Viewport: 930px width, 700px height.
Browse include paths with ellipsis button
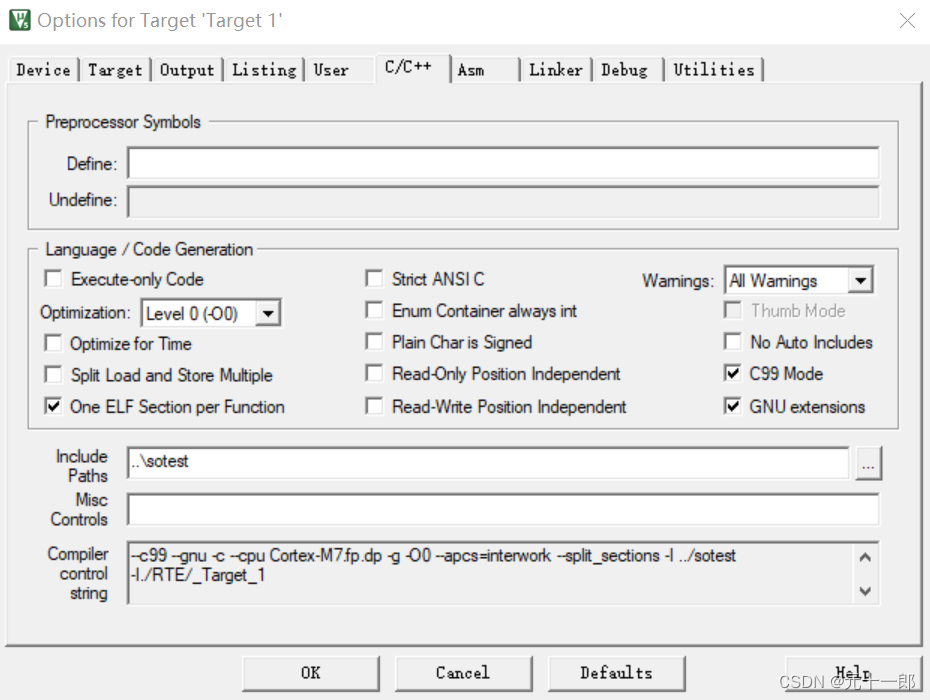[868, 463]
